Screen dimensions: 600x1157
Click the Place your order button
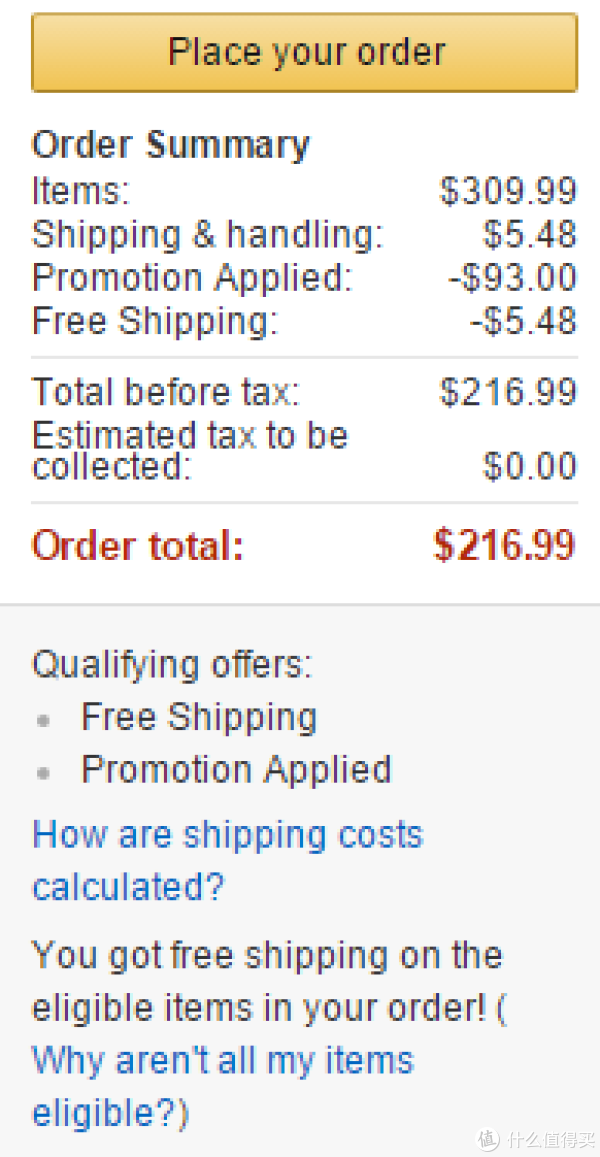point(304,52)
